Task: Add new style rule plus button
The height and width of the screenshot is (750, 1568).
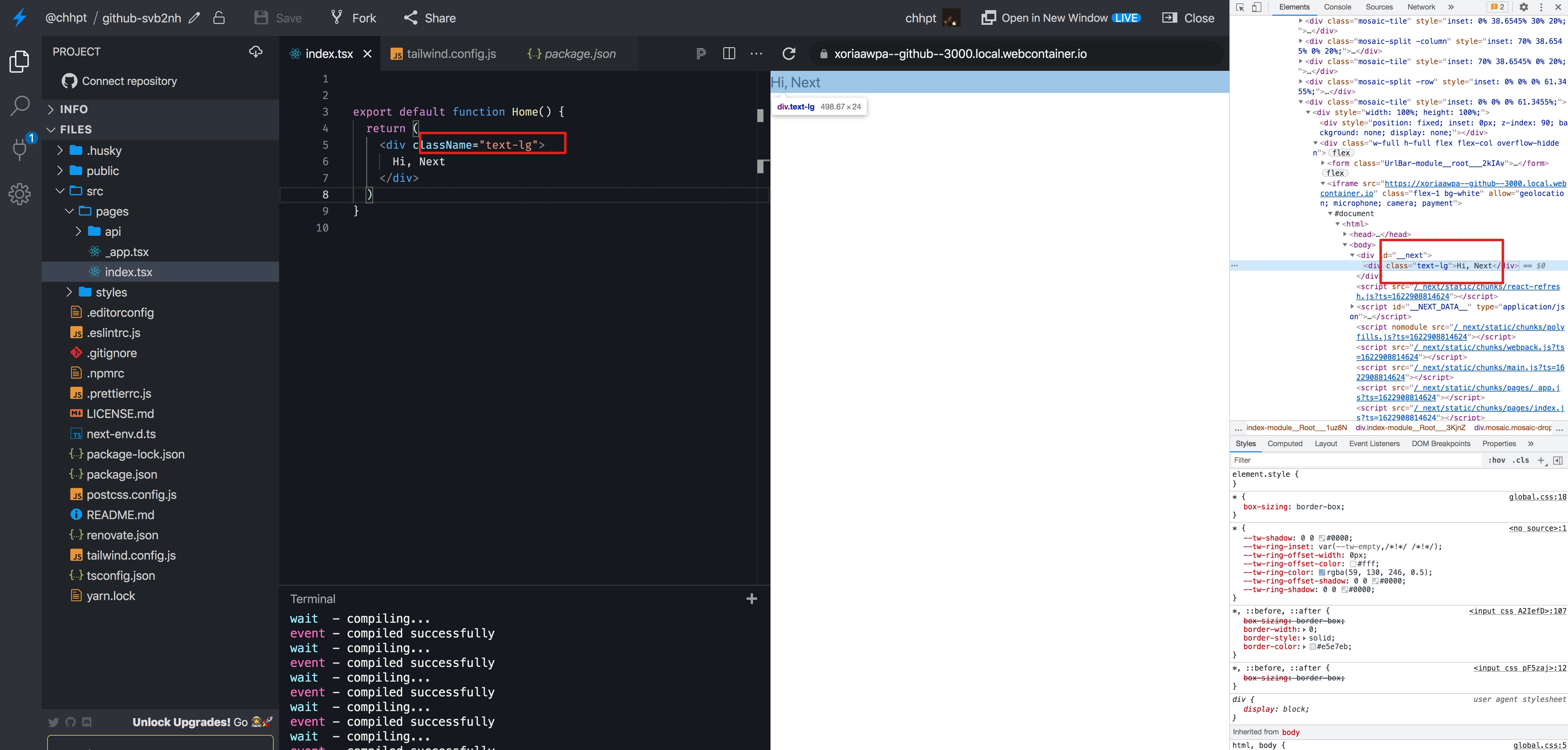Action: point(1541,461)
